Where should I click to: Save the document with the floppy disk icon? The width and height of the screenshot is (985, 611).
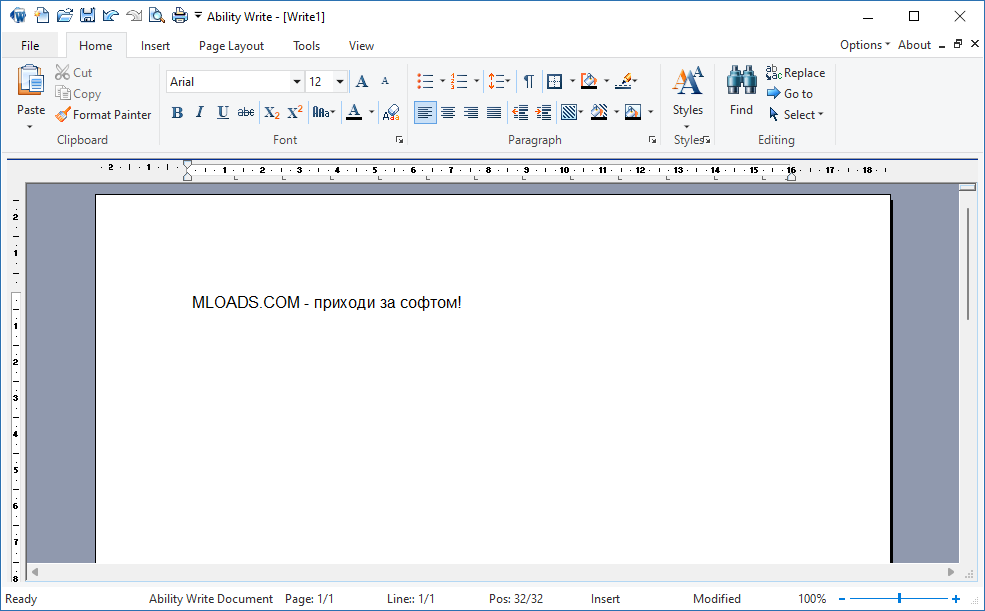[88, 15]
